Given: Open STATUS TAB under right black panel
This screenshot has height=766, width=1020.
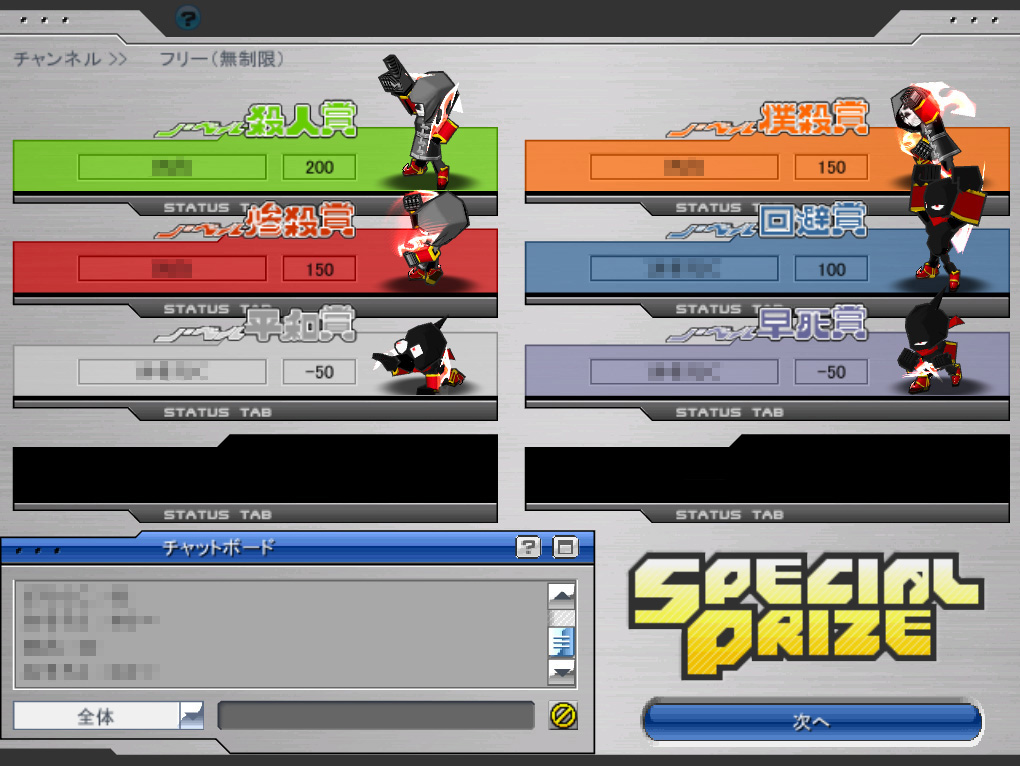Looking at the screenshot, I should (729, 514).
